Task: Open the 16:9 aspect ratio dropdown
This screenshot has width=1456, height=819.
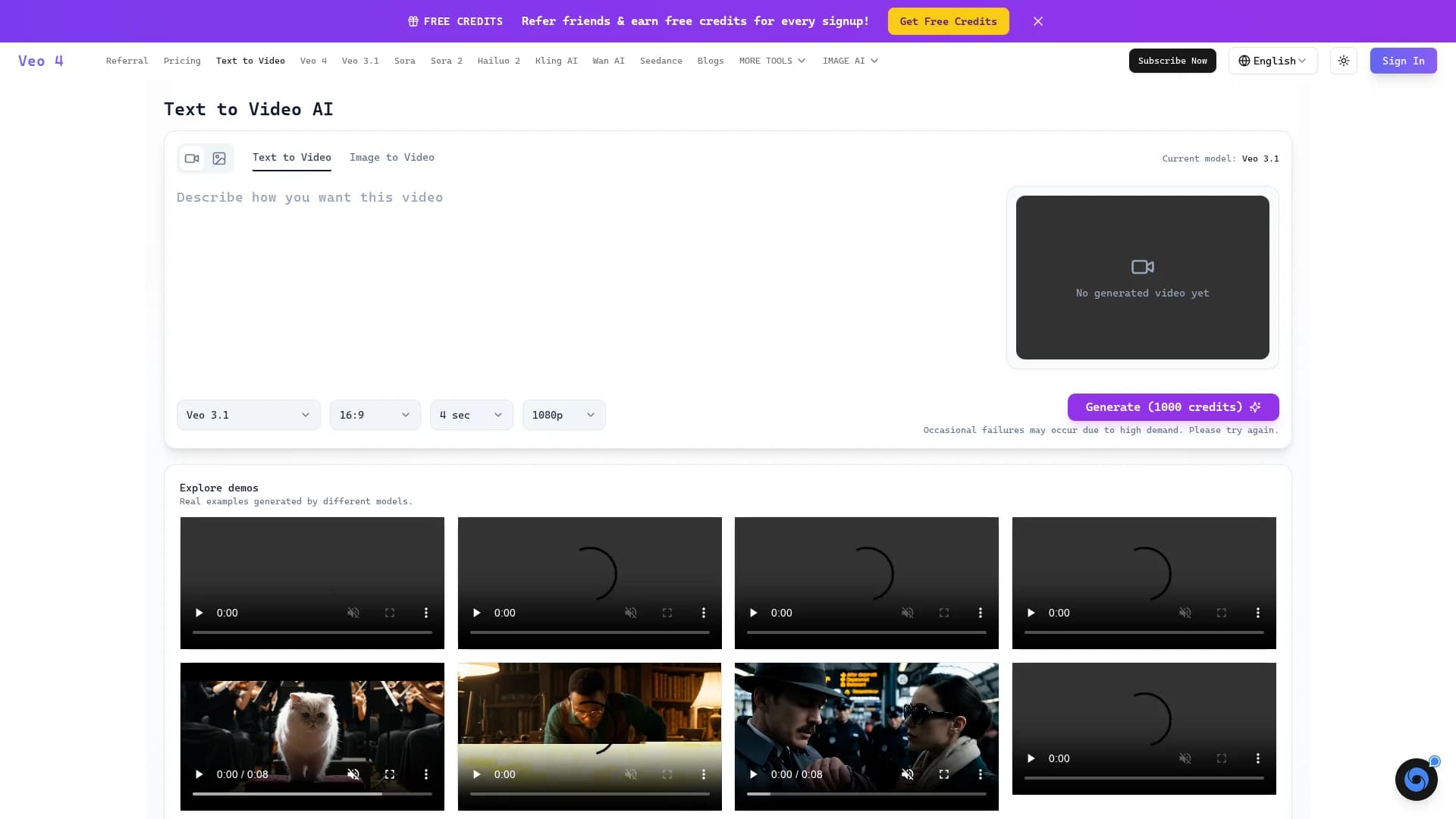Action: tap(375, 415)
